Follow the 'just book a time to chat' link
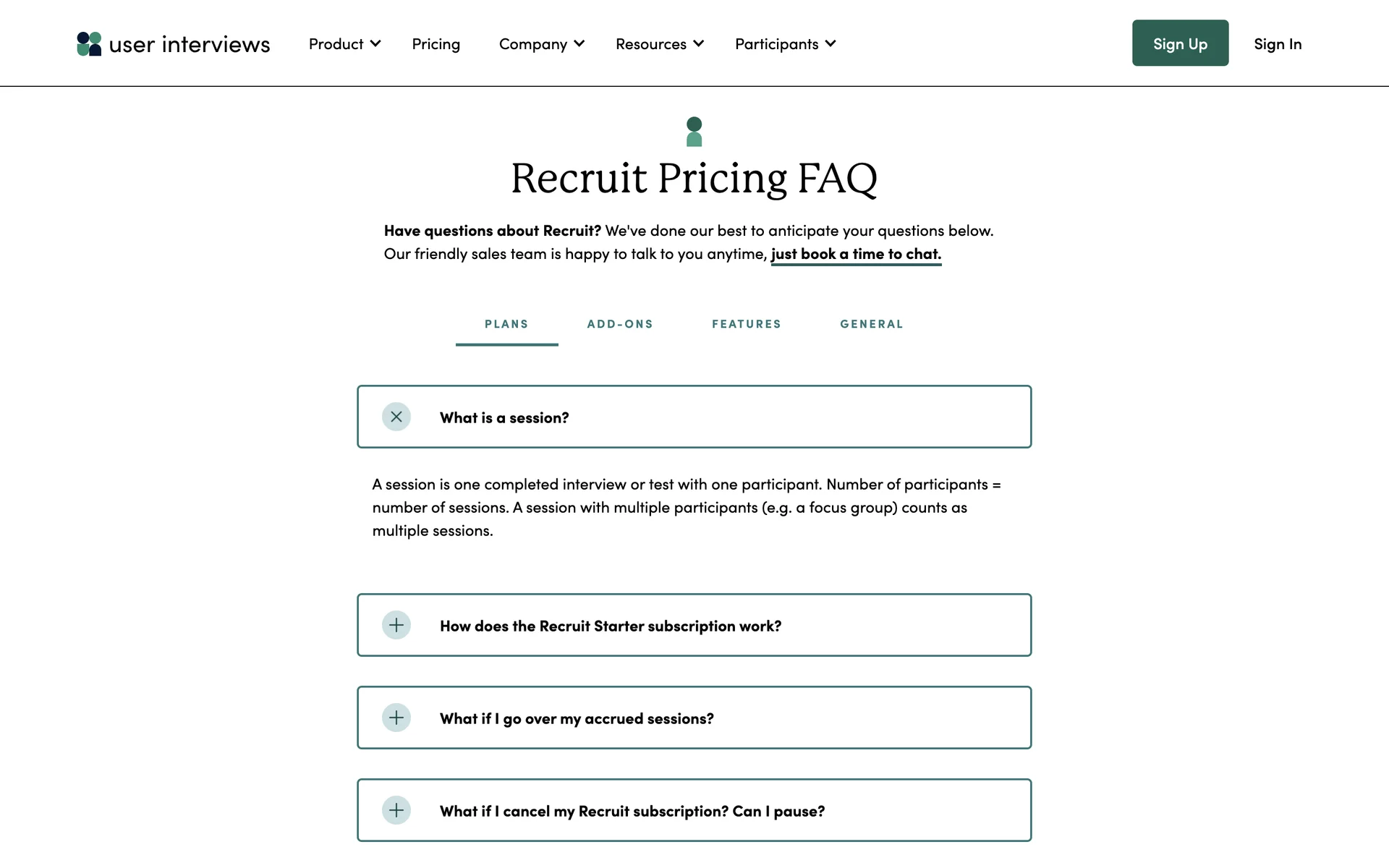1389x868 pixels. point(856,254)
